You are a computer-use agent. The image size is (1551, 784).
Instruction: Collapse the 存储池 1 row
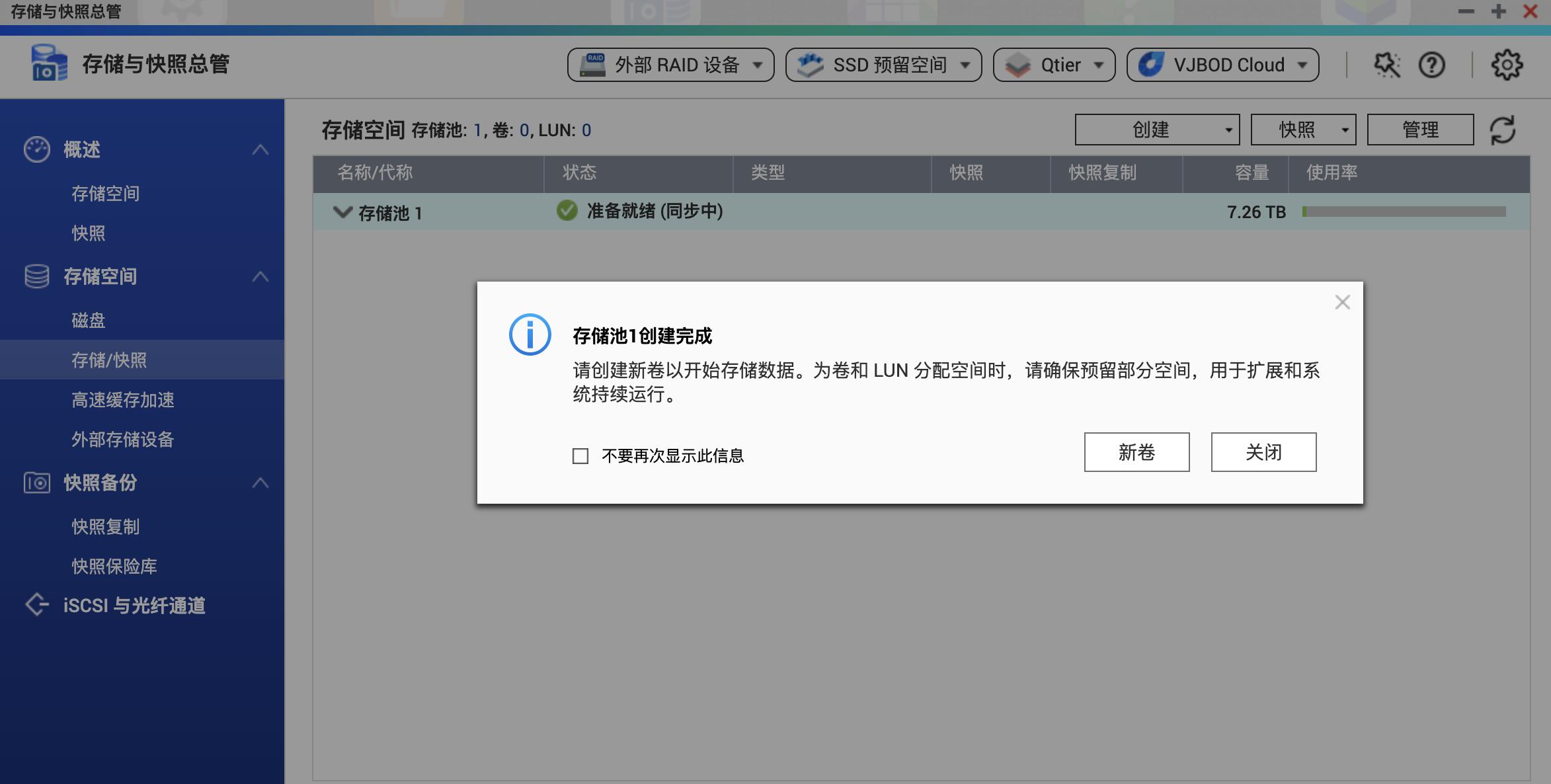(342, 212)
